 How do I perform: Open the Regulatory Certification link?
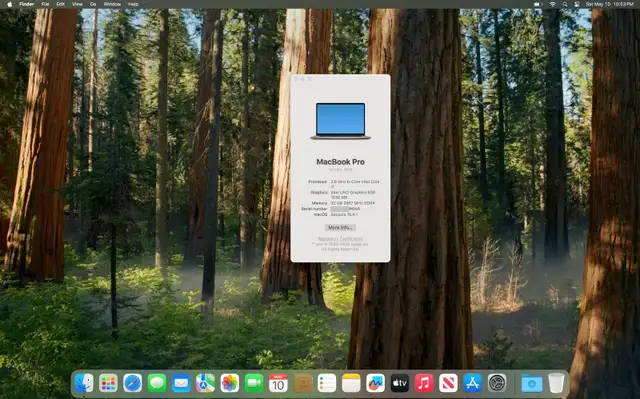click(x=340, y=239)
